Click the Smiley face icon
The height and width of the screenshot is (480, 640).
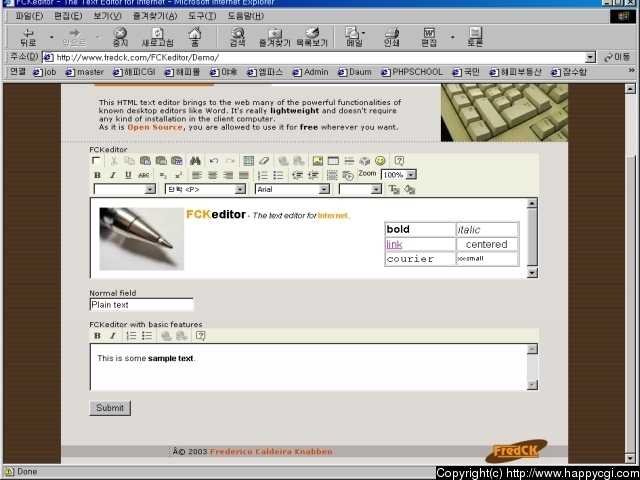point(380,161)
